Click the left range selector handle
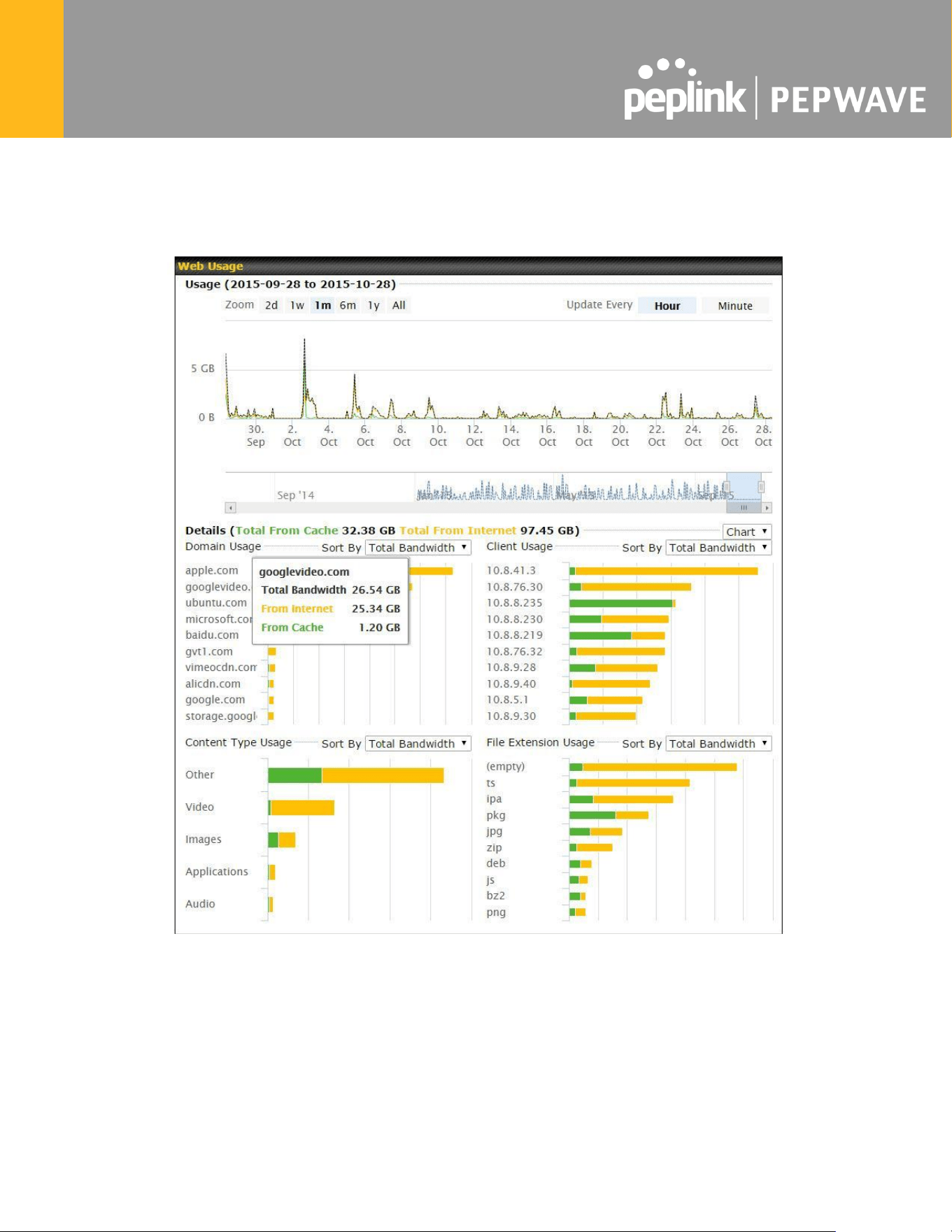The width and height of the screenshot is (952, 1232). 727,487
